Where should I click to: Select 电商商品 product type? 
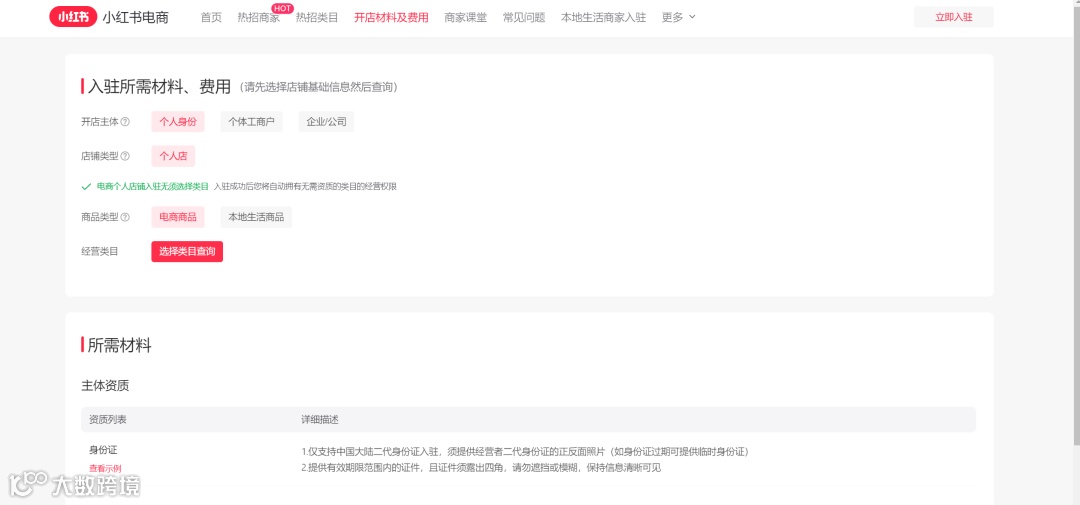[x=178, y=217]
